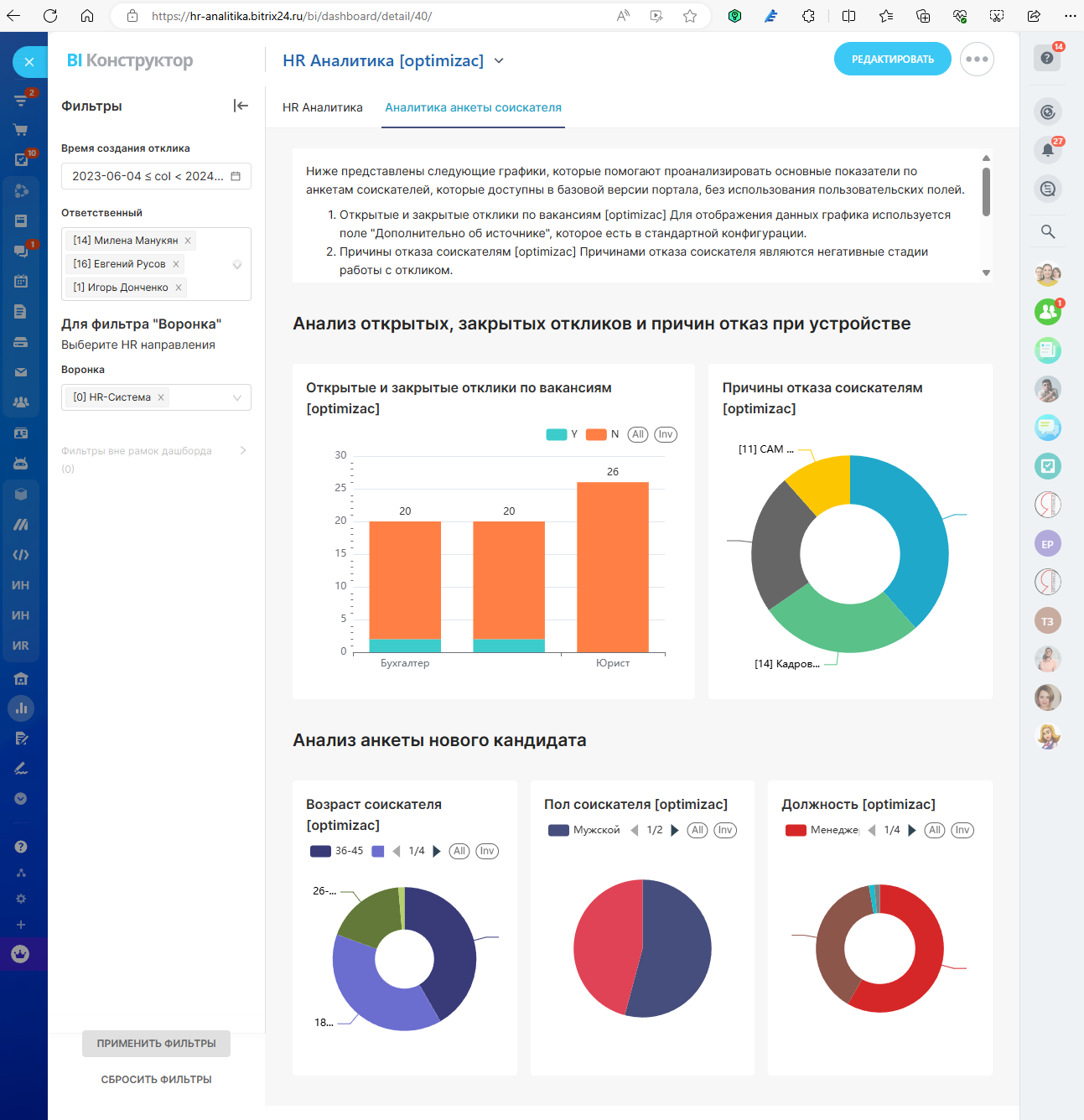Open the help question mark icon
Viewport: 1084px width, 1120px height.
[1047, 58]
